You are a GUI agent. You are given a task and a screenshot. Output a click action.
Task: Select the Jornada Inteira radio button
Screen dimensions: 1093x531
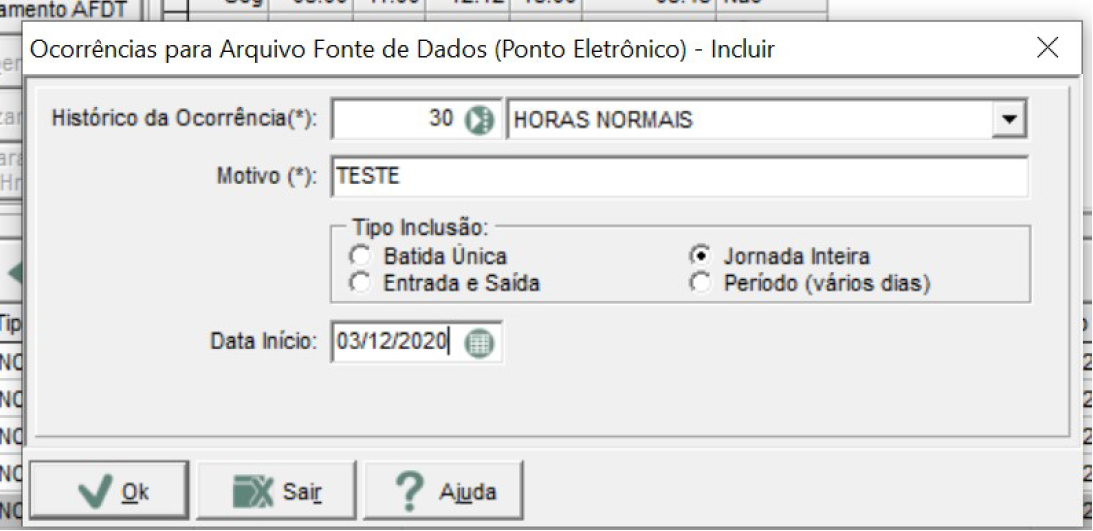pos(700,256)
